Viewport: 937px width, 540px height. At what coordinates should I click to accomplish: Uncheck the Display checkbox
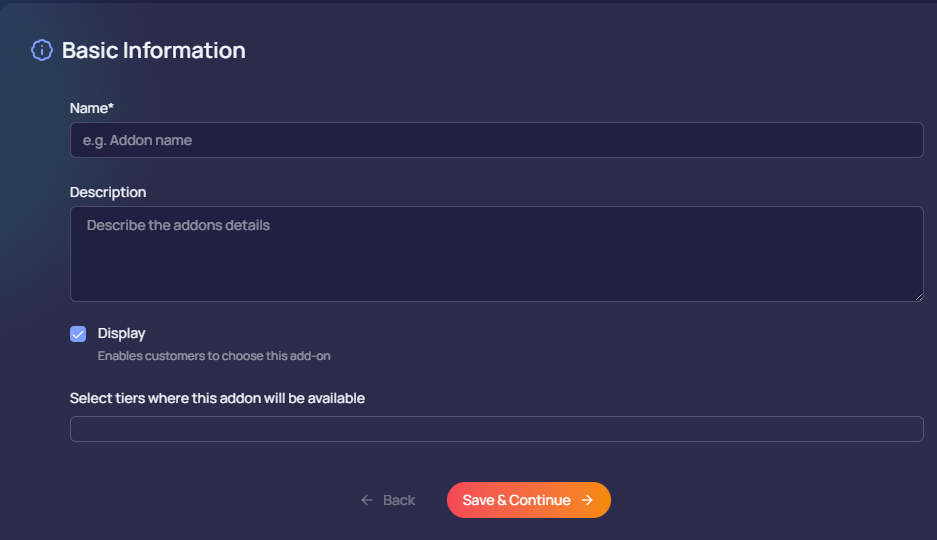(78, 334)
